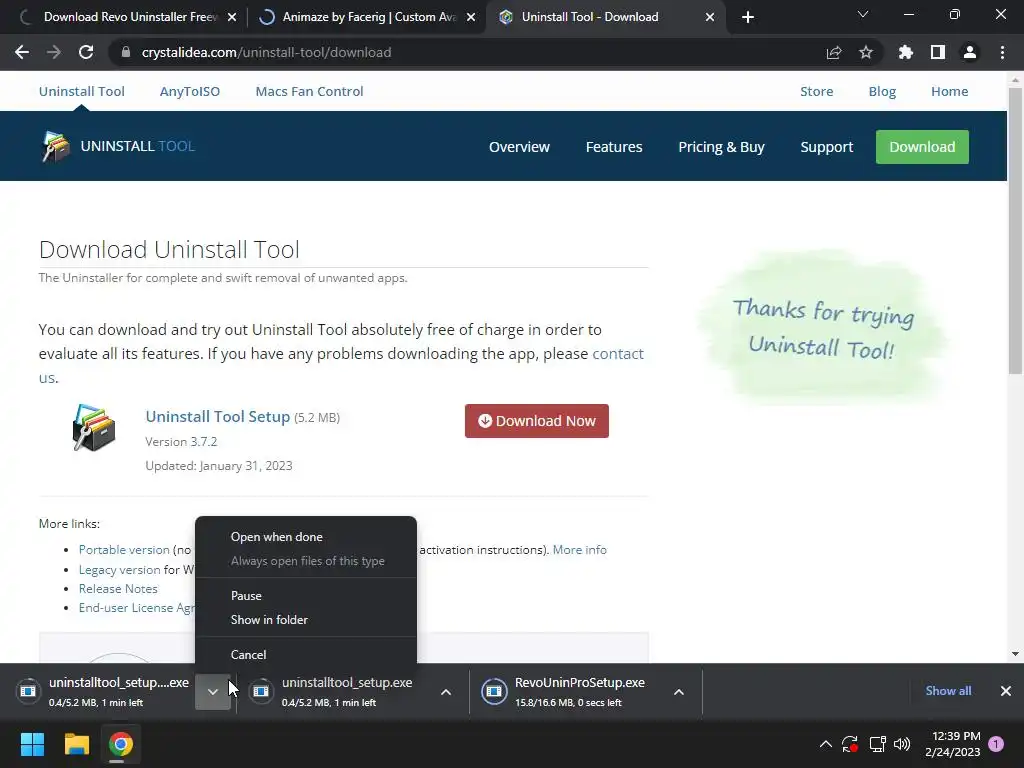Go back using the browser back arrow
Viewport: 1024px width, 768px height.
pos(22,52)
